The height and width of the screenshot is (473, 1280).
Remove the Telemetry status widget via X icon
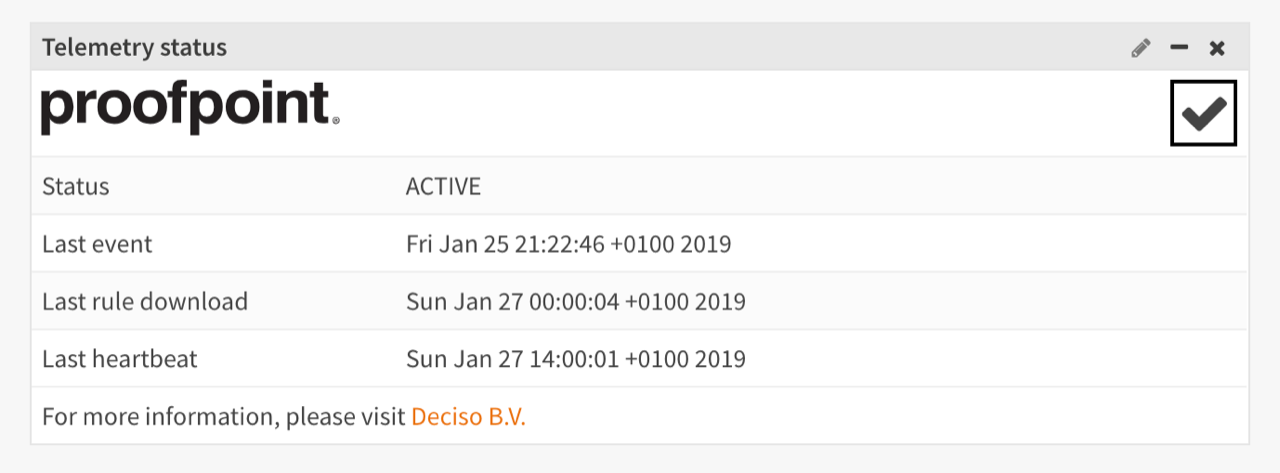(1217, 48)
